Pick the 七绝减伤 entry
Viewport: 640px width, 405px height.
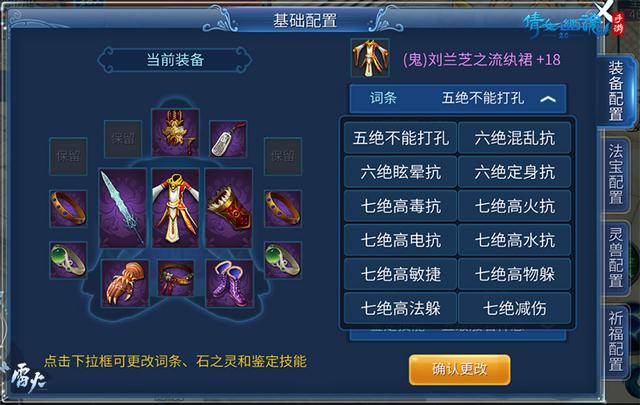tap(514, 308)
